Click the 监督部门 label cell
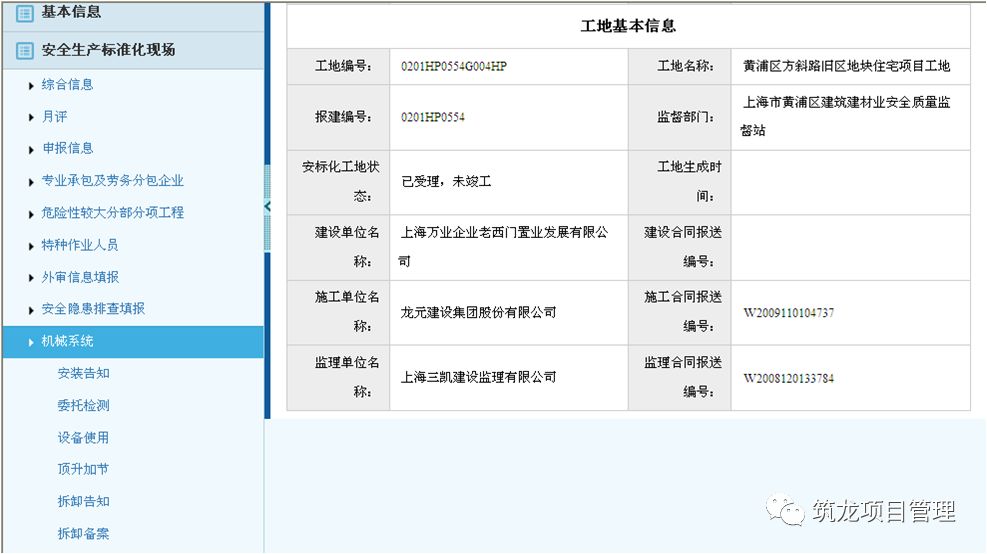Image resolution: width=987 pixels, height=554 pixels. (x=680, y=117)
